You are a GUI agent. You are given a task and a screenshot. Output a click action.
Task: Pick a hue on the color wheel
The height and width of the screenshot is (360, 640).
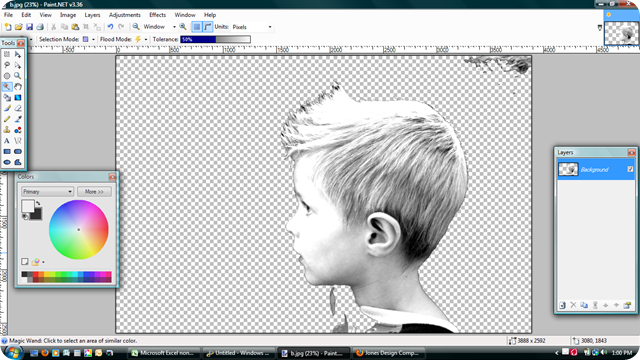click(x=79, y=229)
